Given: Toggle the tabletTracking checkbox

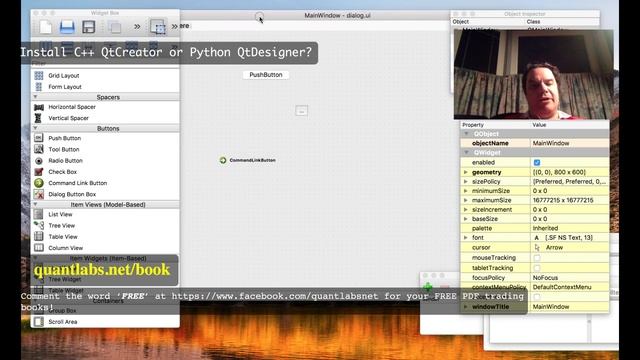Looking at the screenshot, I should coord(537,268).
